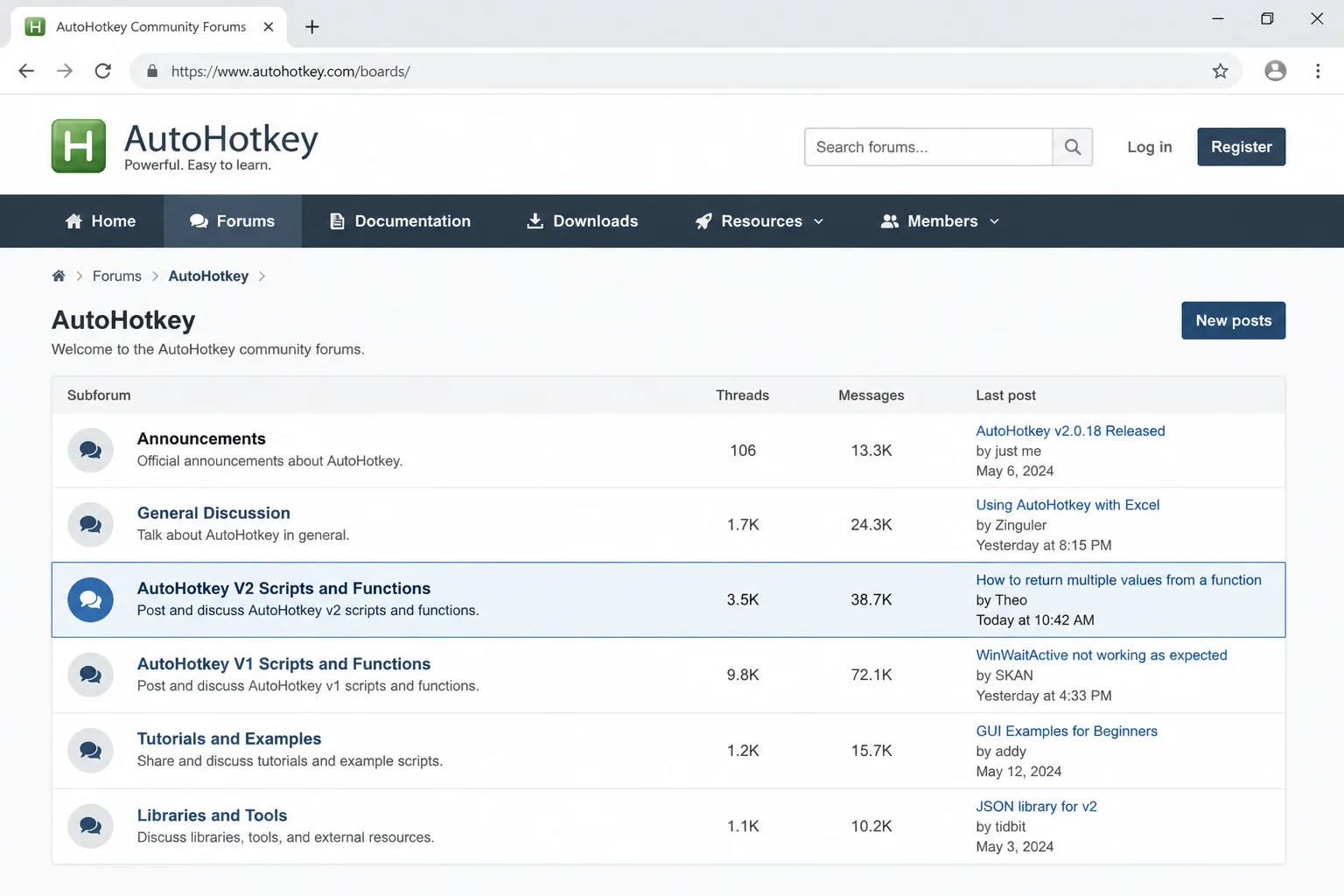Open the General Discussion subforum
Image resolution: width=1344 pixels, height=896 pixels.
213,514
